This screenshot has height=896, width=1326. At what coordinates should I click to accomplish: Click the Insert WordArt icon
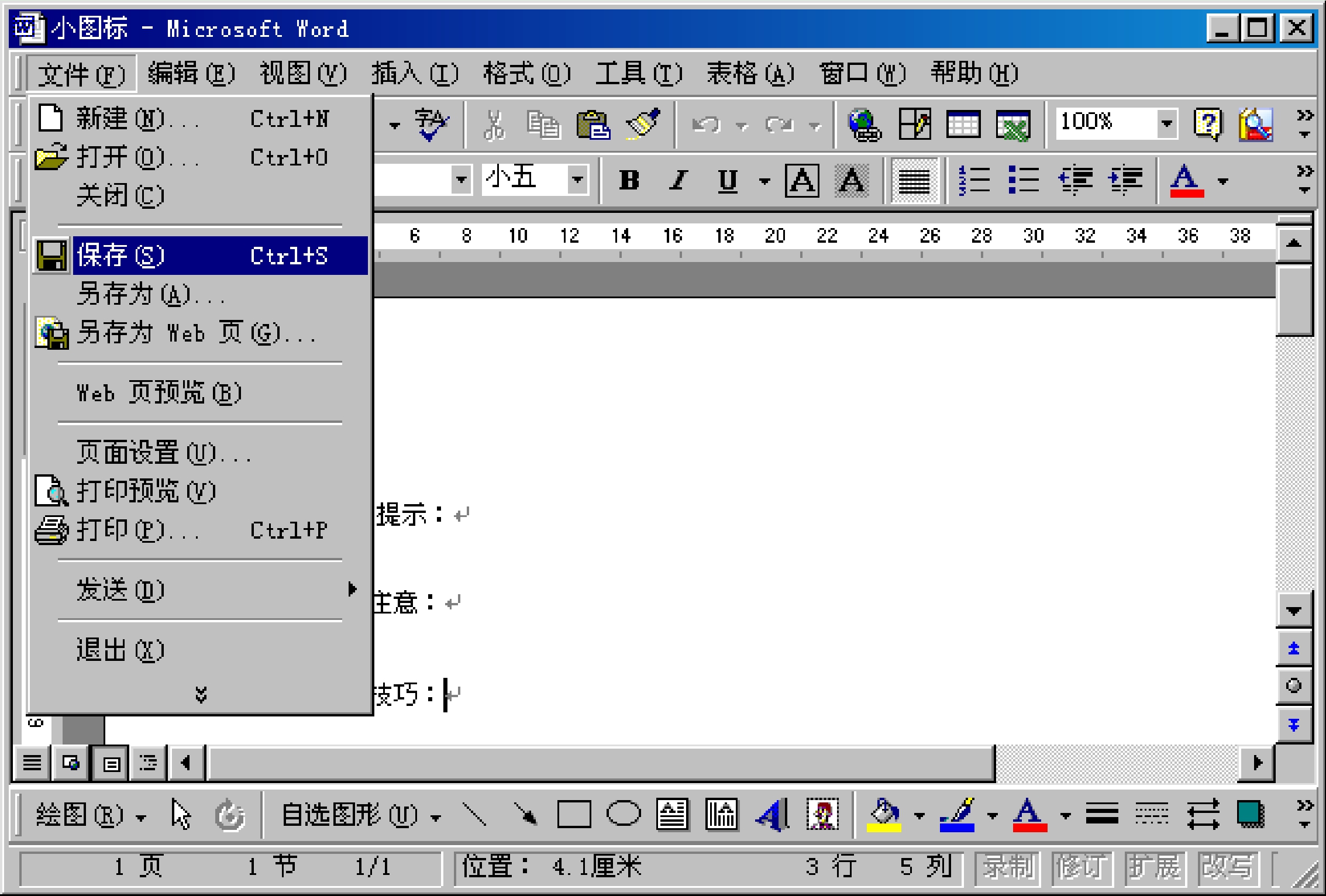point(772,814)
